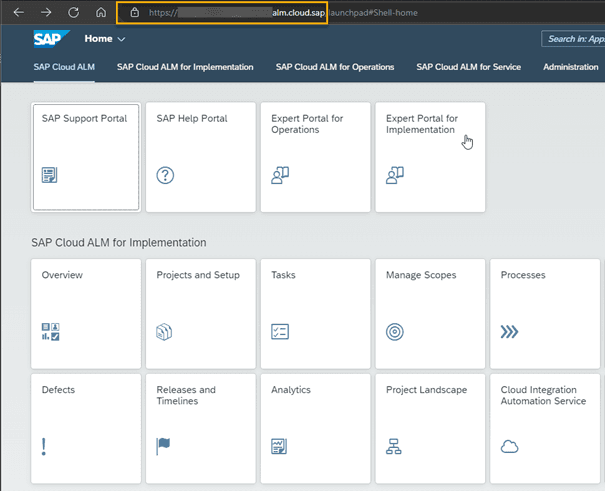Click the Processes chevrons icon
Screen dimensions: 605x491
tap(509, 332)
